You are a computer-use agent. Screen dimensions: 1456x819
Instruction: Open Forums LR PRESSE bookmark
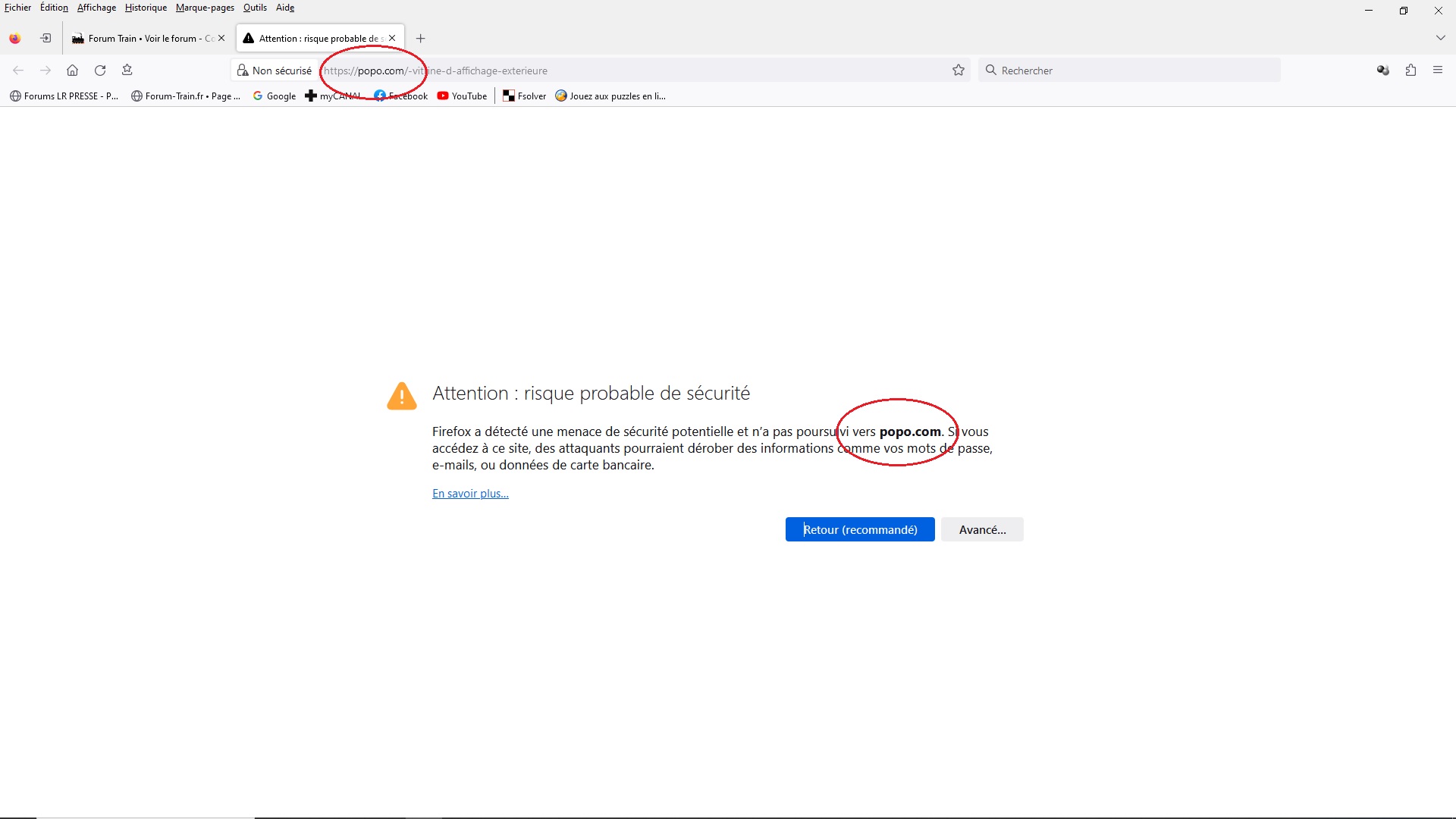tap(64, 96)
